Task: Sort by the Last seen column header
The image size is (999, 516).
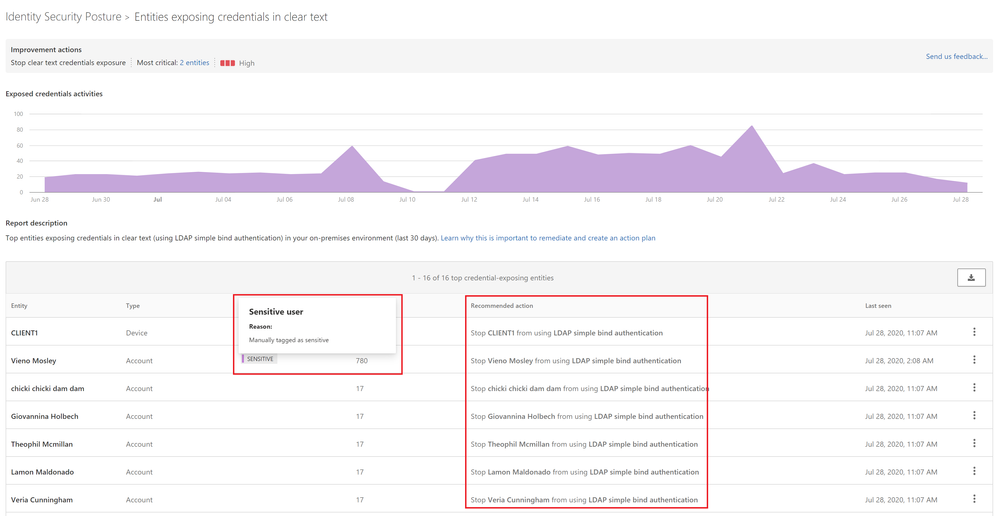Action: (878, 306)
